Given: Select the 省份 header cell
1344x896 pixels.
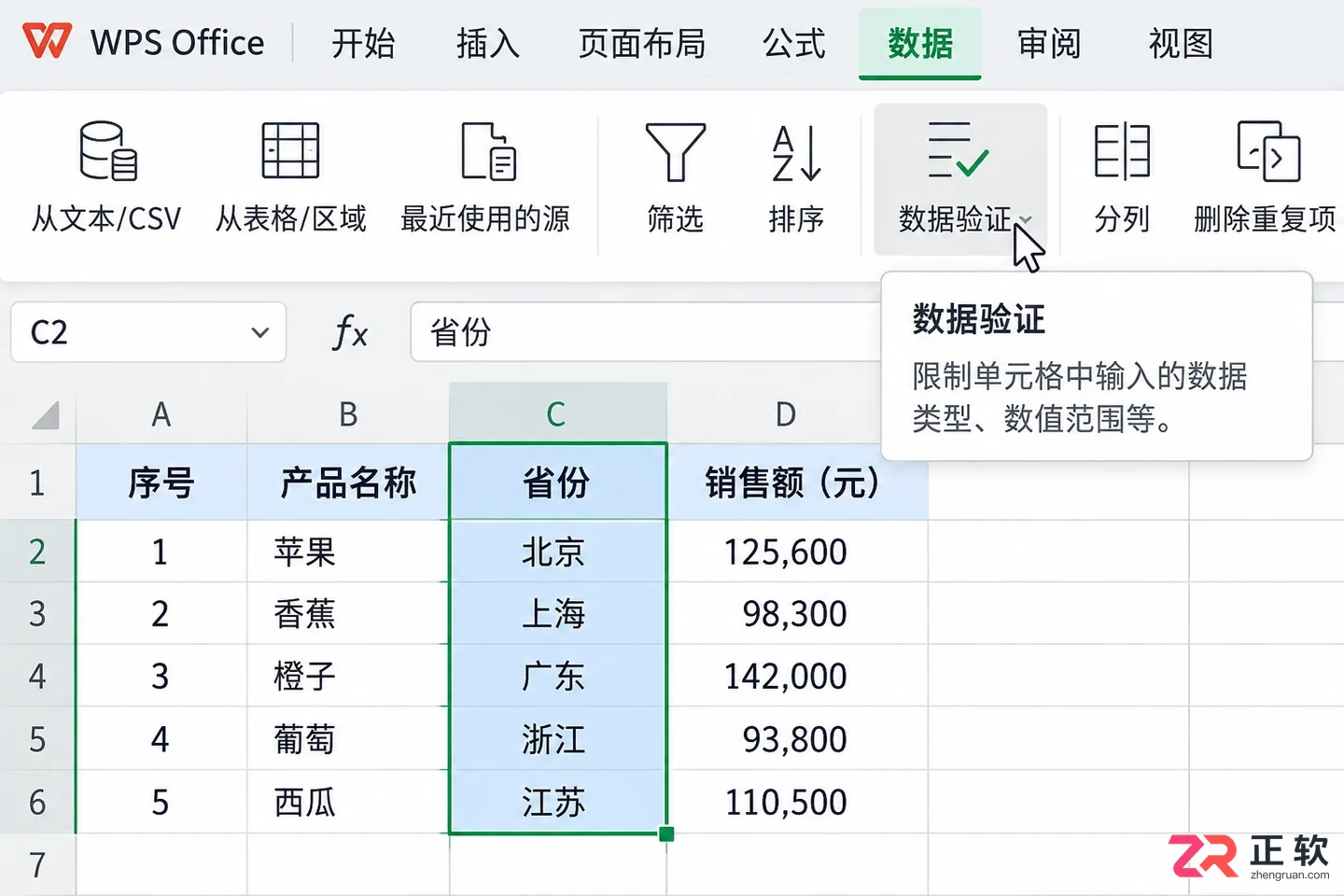Looking at the screenshot, I should [557, 483].
